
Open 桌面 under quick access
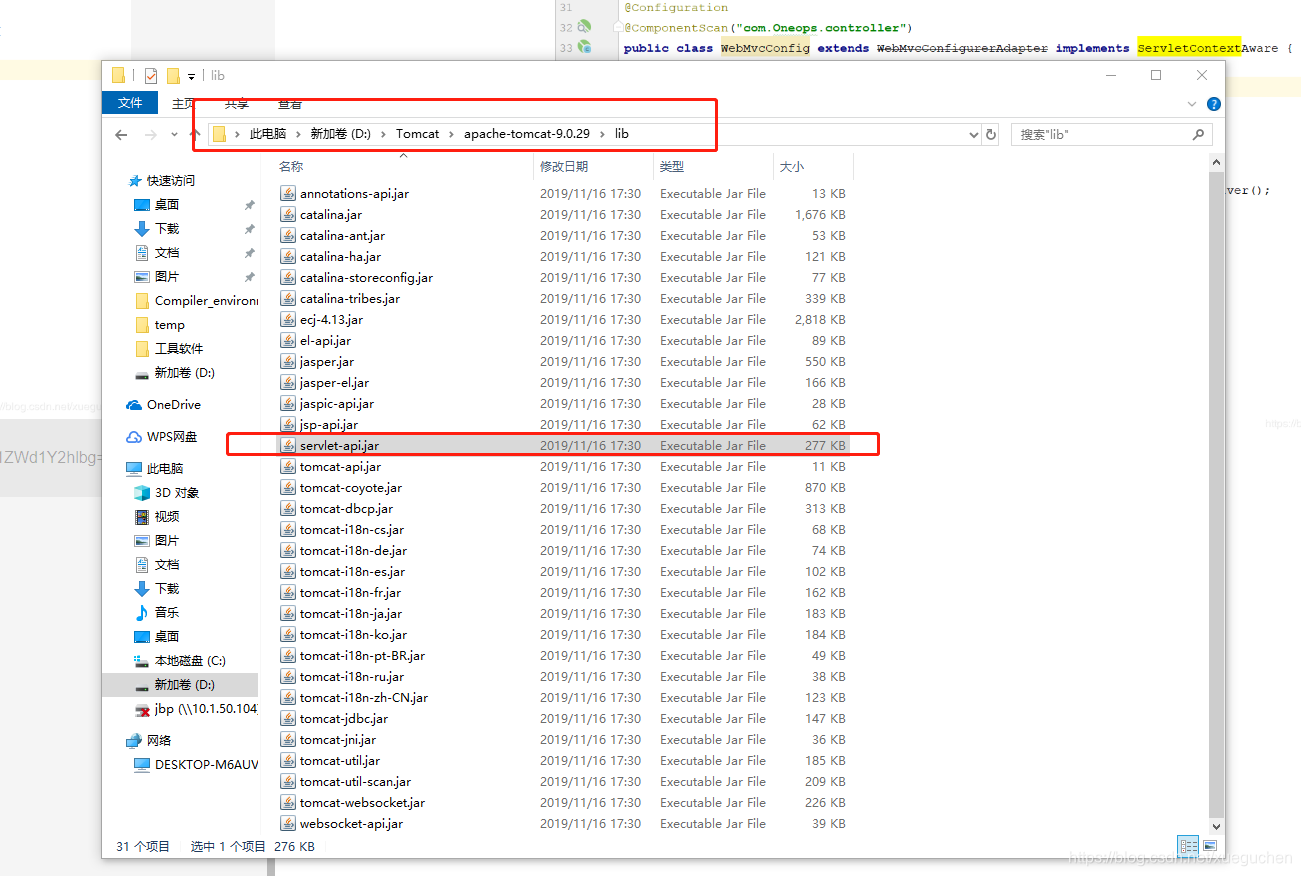(x=167, y=205)
